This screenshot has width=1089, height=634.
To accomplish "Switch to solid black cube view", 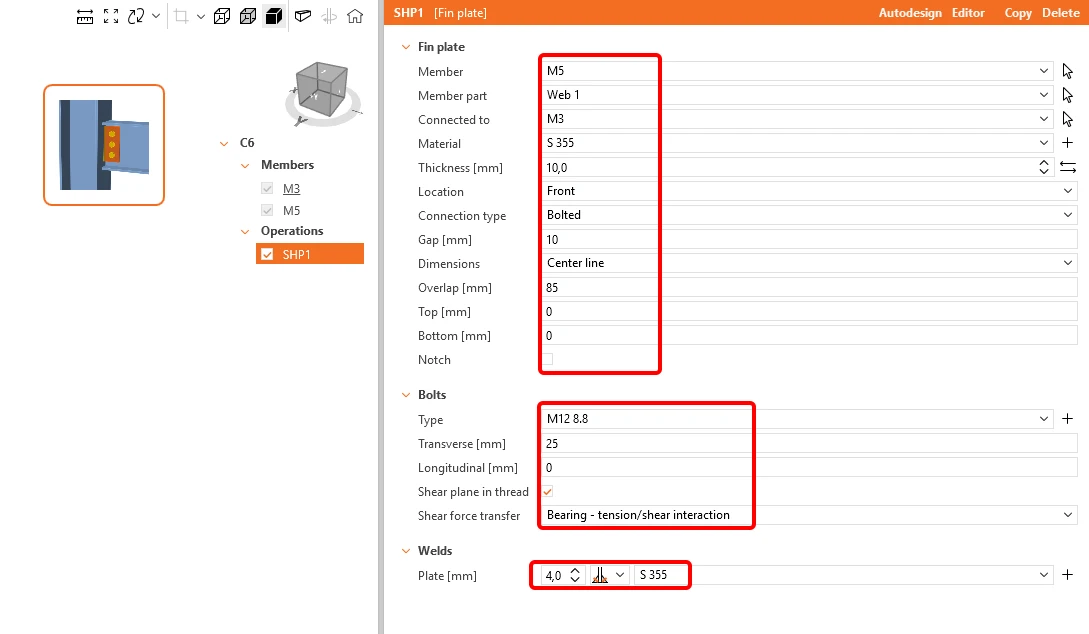I will pyautogui.click(x=274, y=17).
